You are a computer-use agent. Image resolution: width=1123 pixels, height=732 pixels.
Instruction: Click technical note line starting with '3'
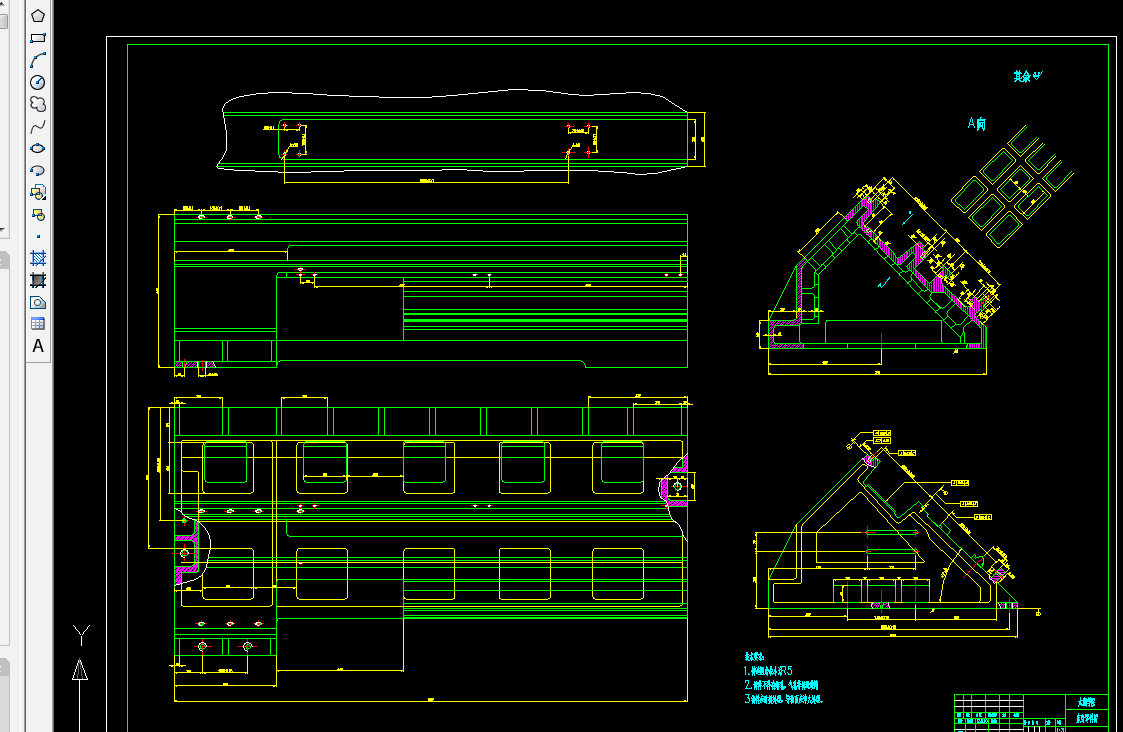784,698
